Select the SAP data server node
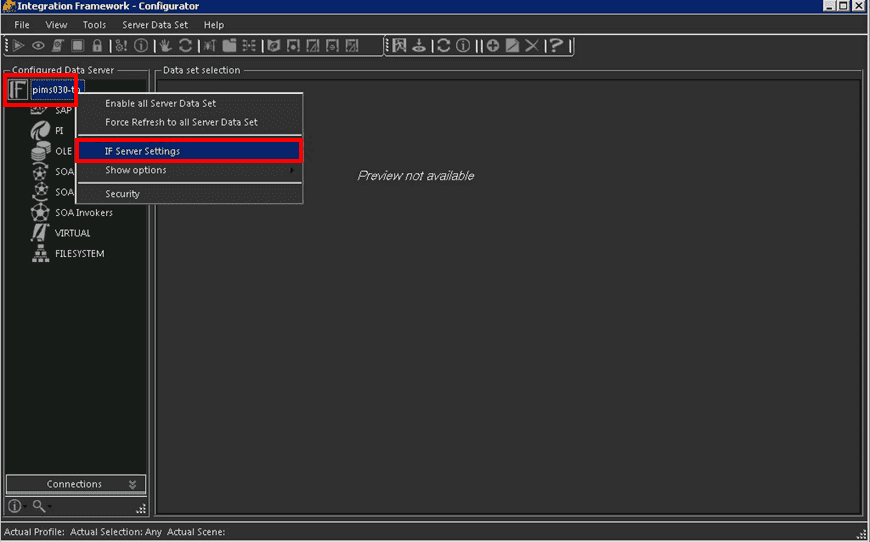The height and width of the screenshot is (542, 870). click(63, 110)
